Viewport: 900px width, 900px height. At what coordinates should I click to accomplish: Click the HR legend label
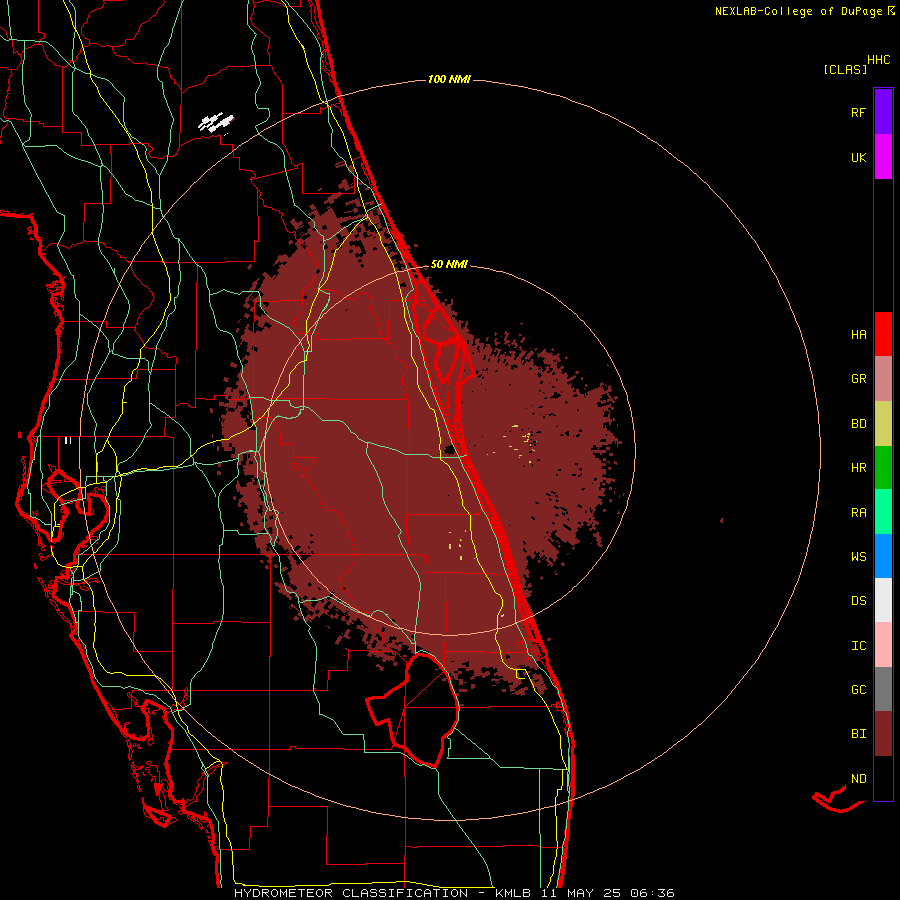click(859, 468)
